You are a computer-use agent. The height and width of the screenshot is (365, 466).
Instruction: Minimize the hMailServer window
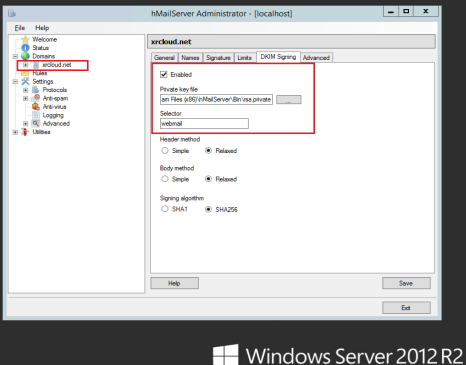391,12
